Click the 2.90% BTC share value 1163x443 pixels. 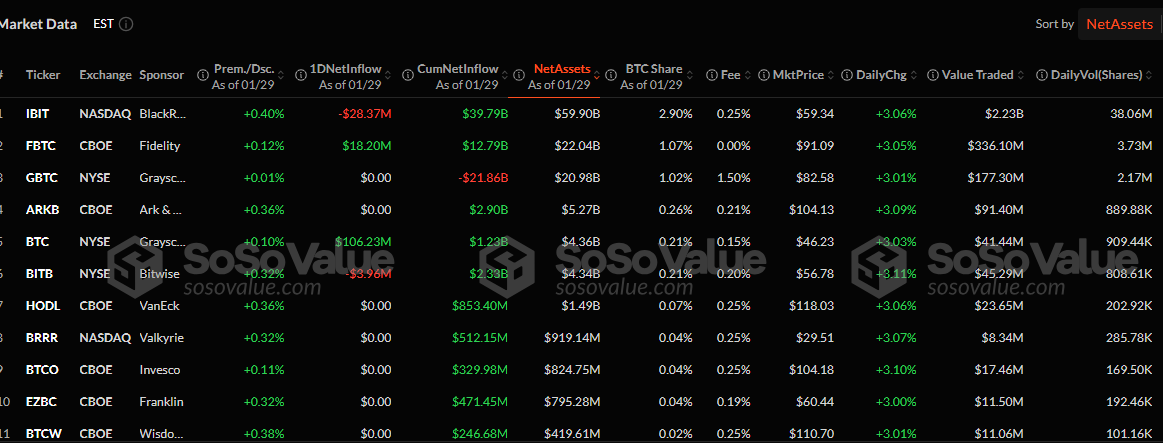coord(678,114)
